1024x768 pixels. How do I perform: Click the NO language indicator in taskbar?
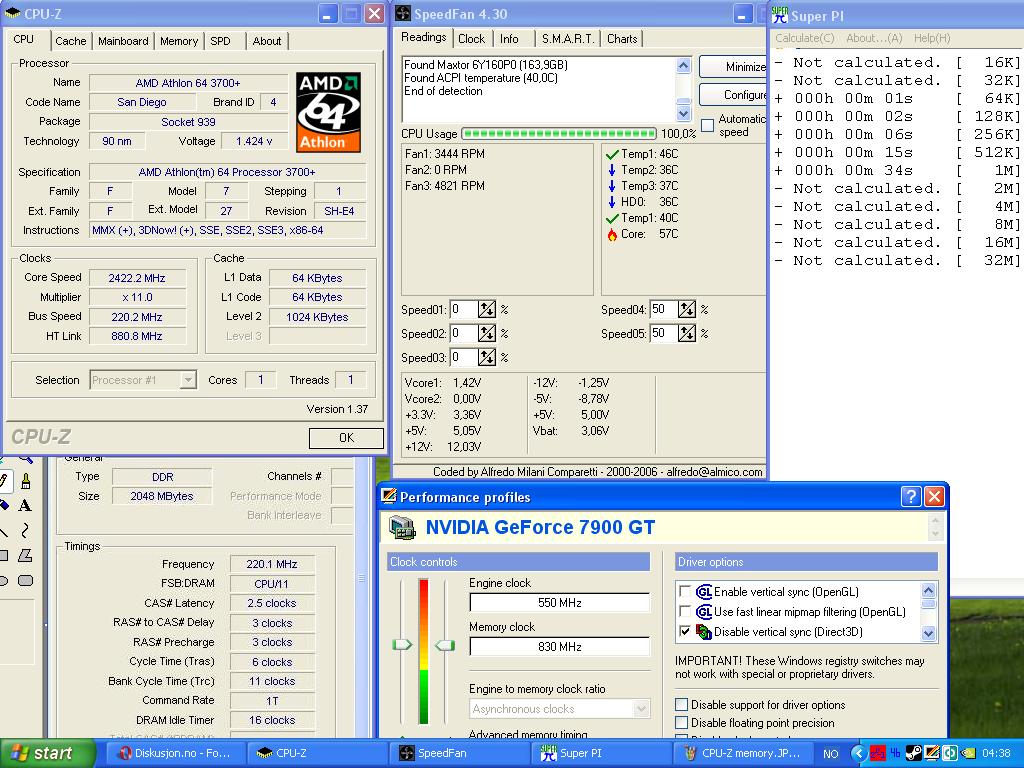tap(831, 754)
